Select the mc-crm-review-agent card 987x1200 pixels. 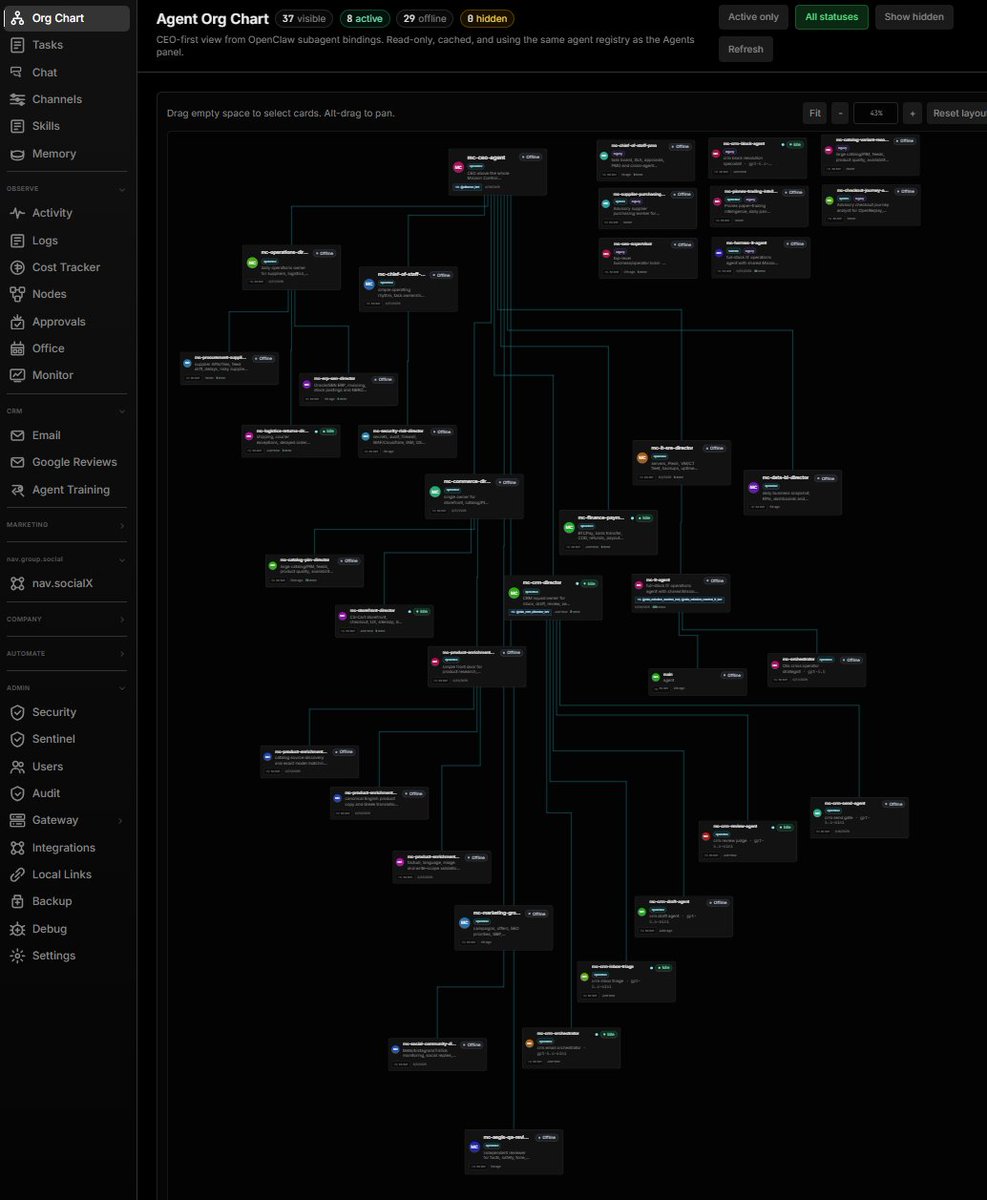(748, 841)
